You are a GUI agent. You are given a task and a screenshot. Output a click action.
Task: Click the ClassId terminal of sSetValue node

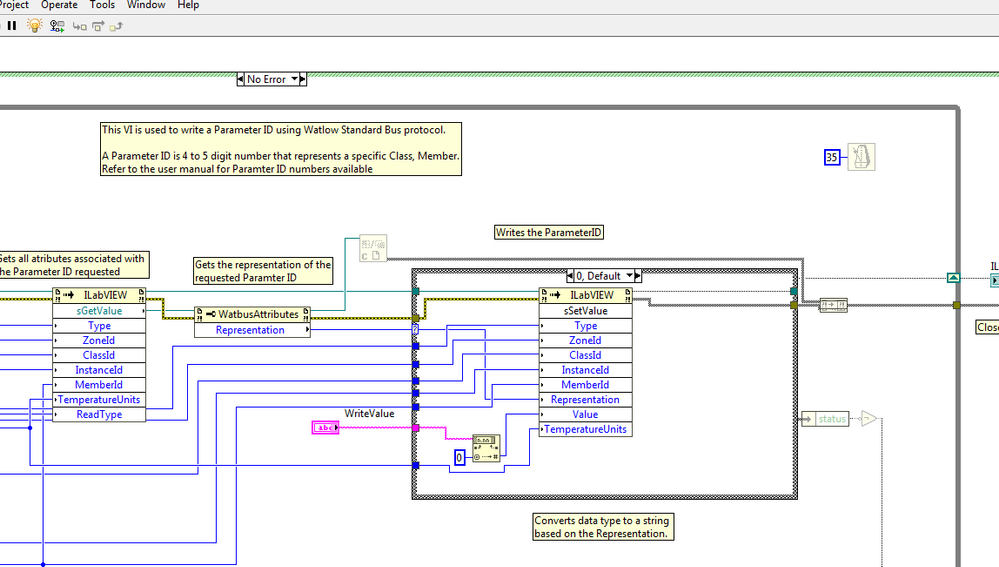tap(586, 355)
